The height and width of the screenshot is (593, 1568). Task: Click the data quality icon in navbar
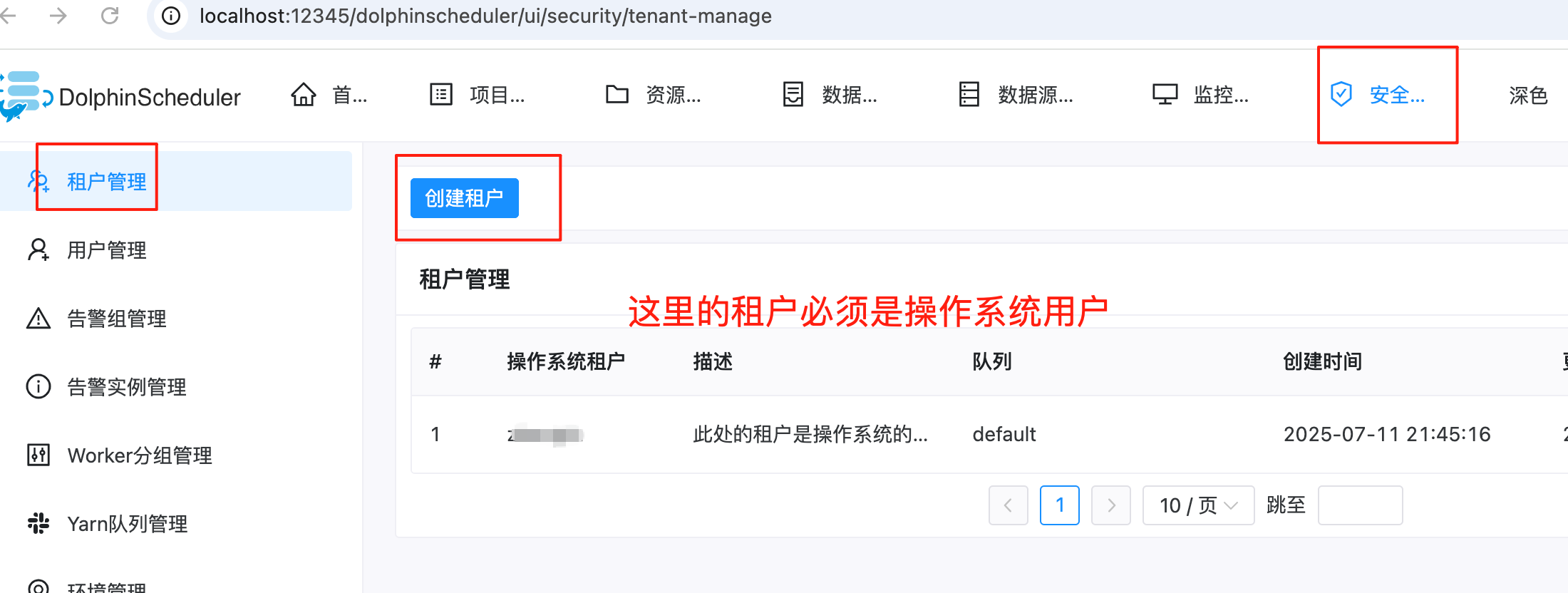tap(793, 94)
